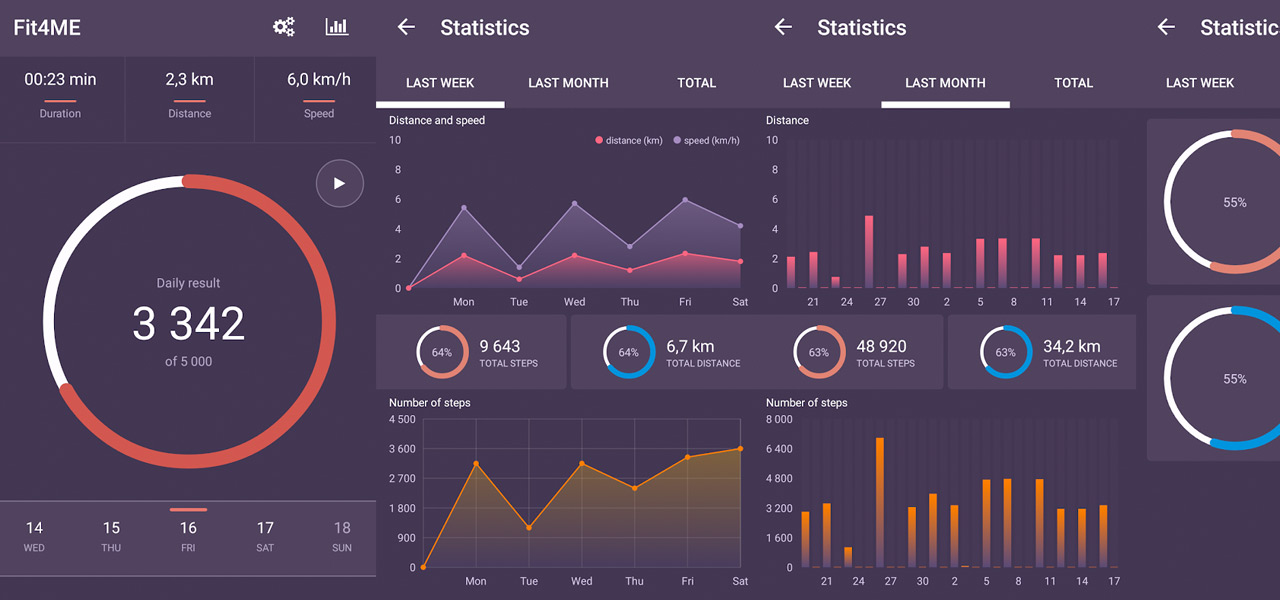1280x600 pixels.
Task: Open TOTAL tab on second Statistics screen
Action: [x=1073, y=83]
